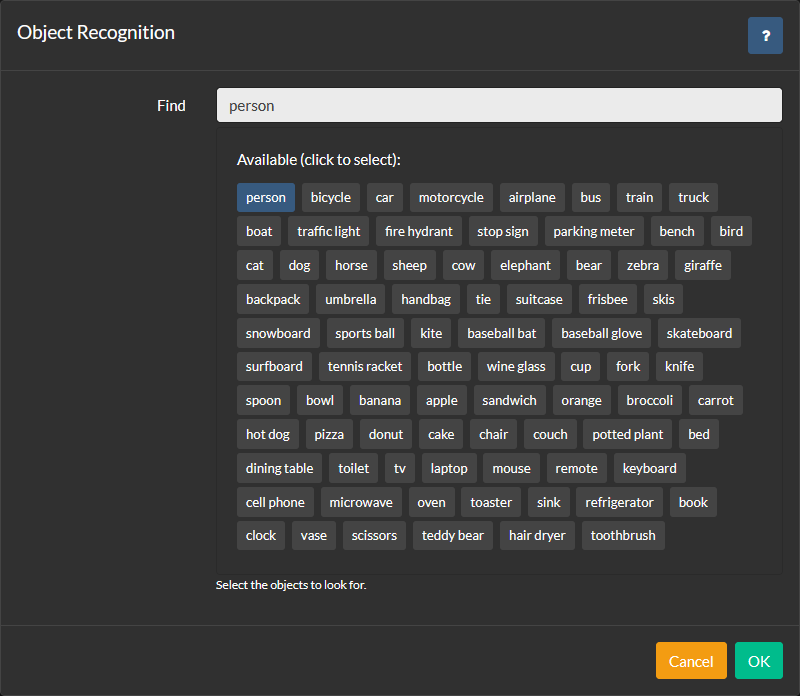Image resolution: width=800 pixels, height=696 pixels.
Task: Pick the baseball glove tag
Action: coord(602,333)
